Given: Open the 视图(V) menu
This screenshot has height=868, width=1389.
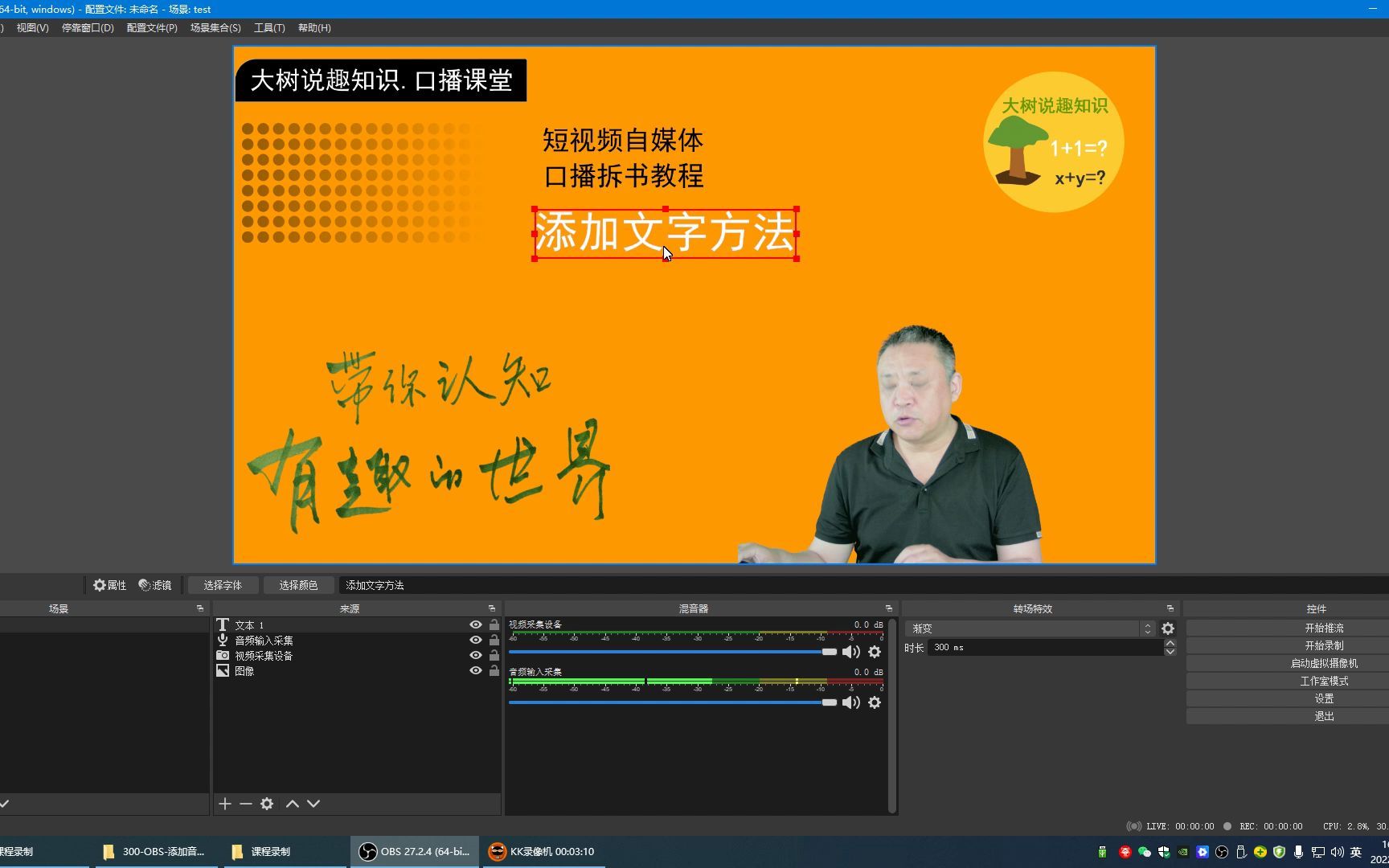Looking at the screenshot, I should [31, 27].
